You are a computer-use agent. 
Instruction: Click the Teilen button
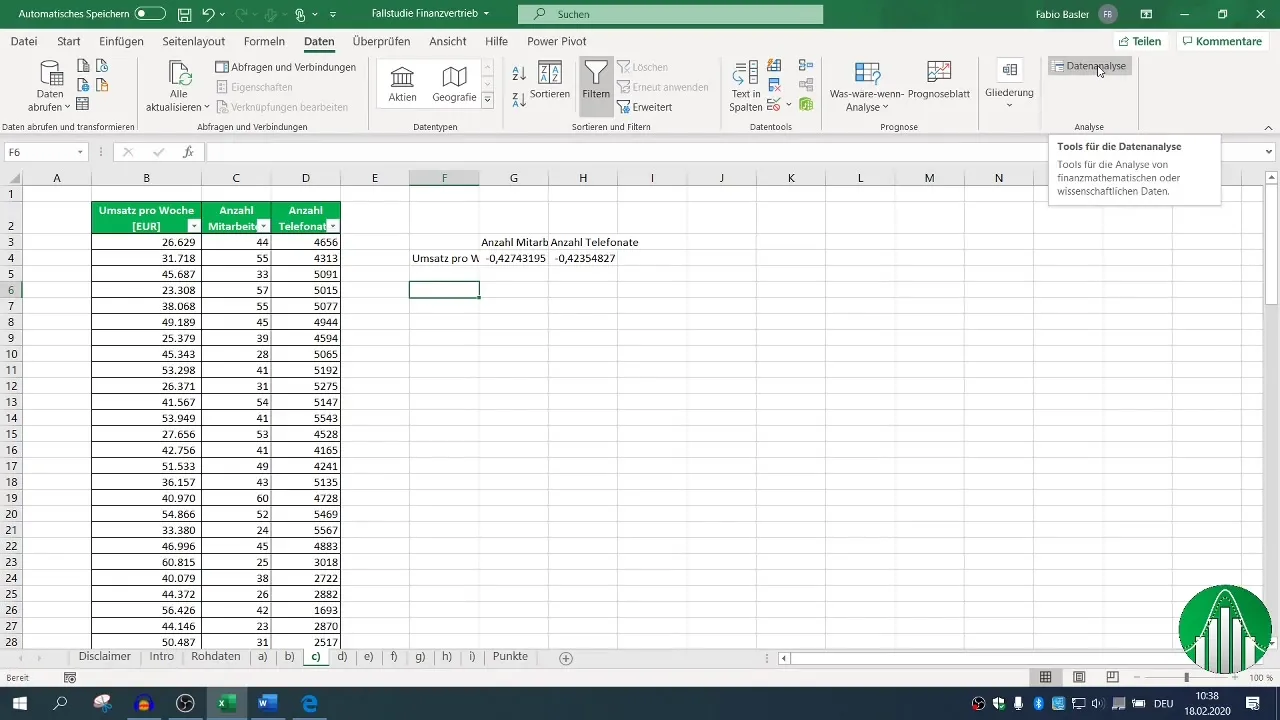tap(1140, 41)
